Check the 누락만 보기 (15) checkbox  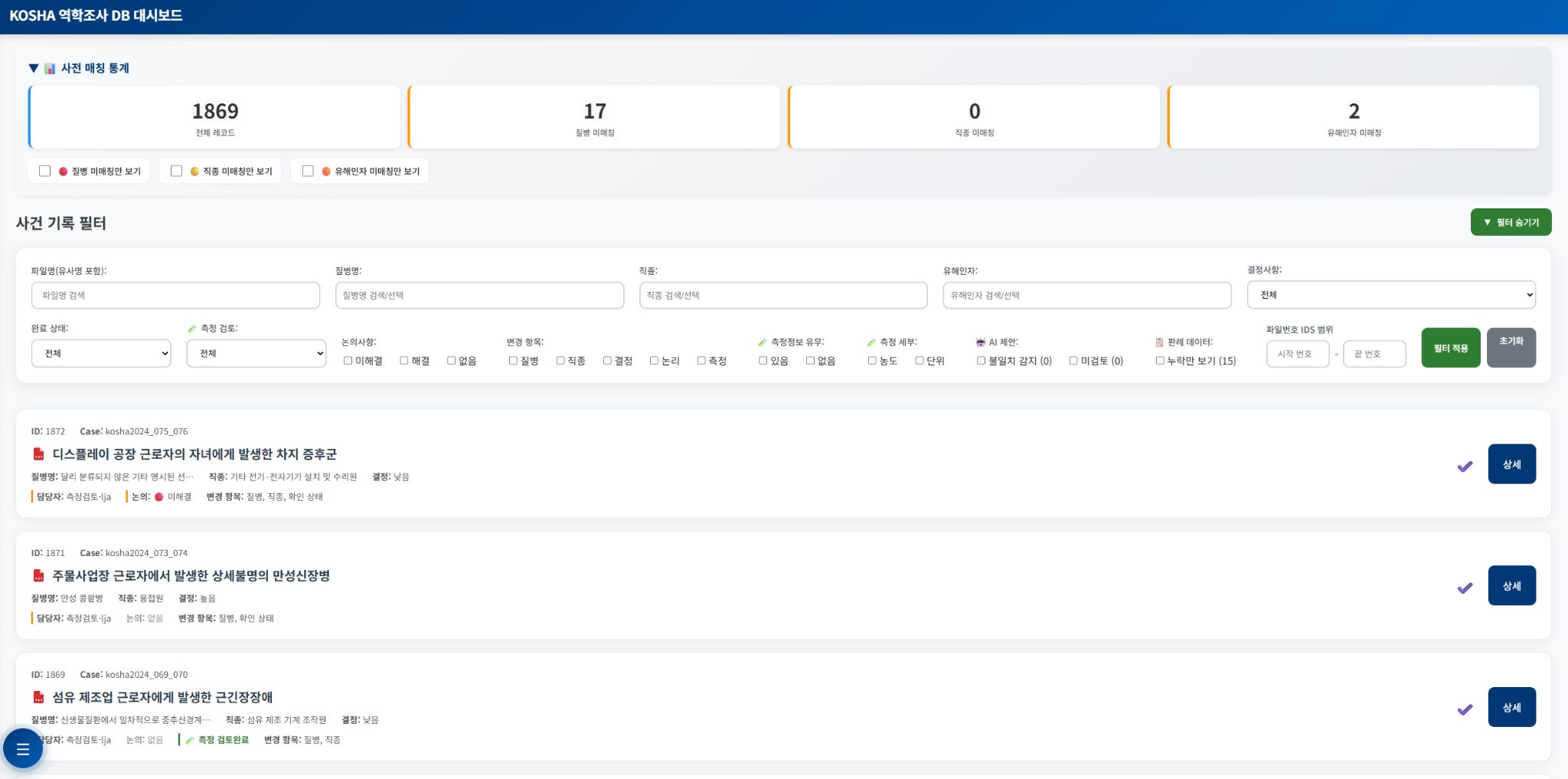(1160, 361)
